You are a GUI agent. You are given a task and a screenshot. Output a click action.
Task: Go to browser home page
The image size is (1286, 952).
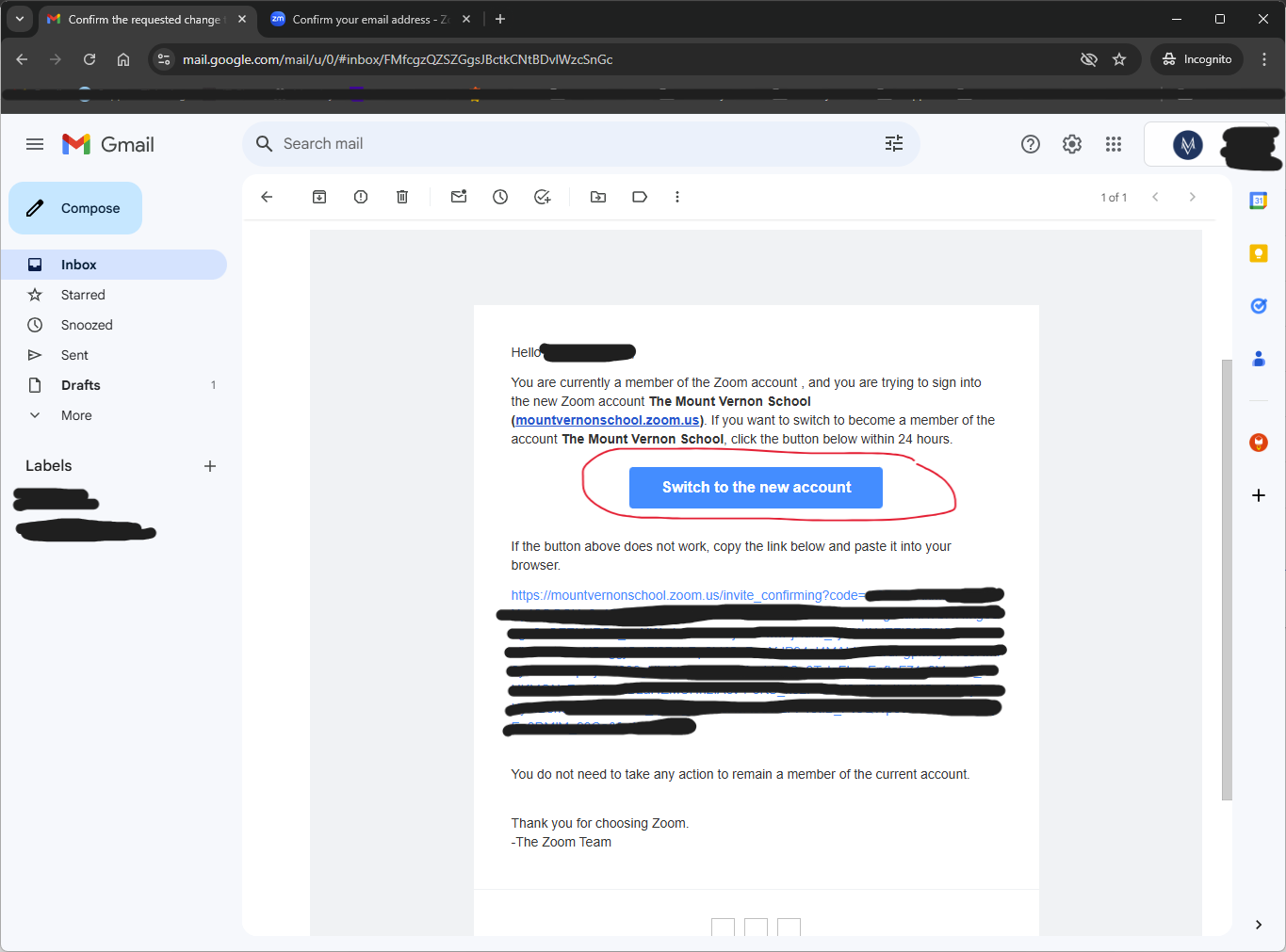(123, 59)
